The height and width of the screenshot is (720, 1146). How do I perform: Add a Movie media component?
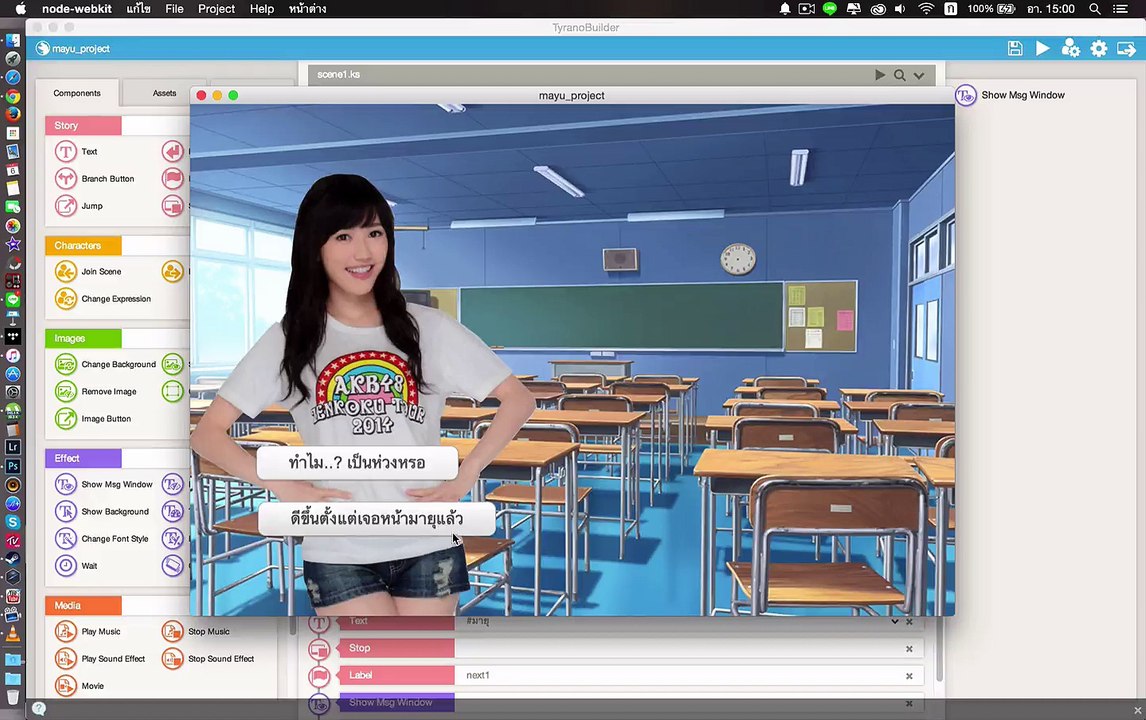tap(79, 686)
